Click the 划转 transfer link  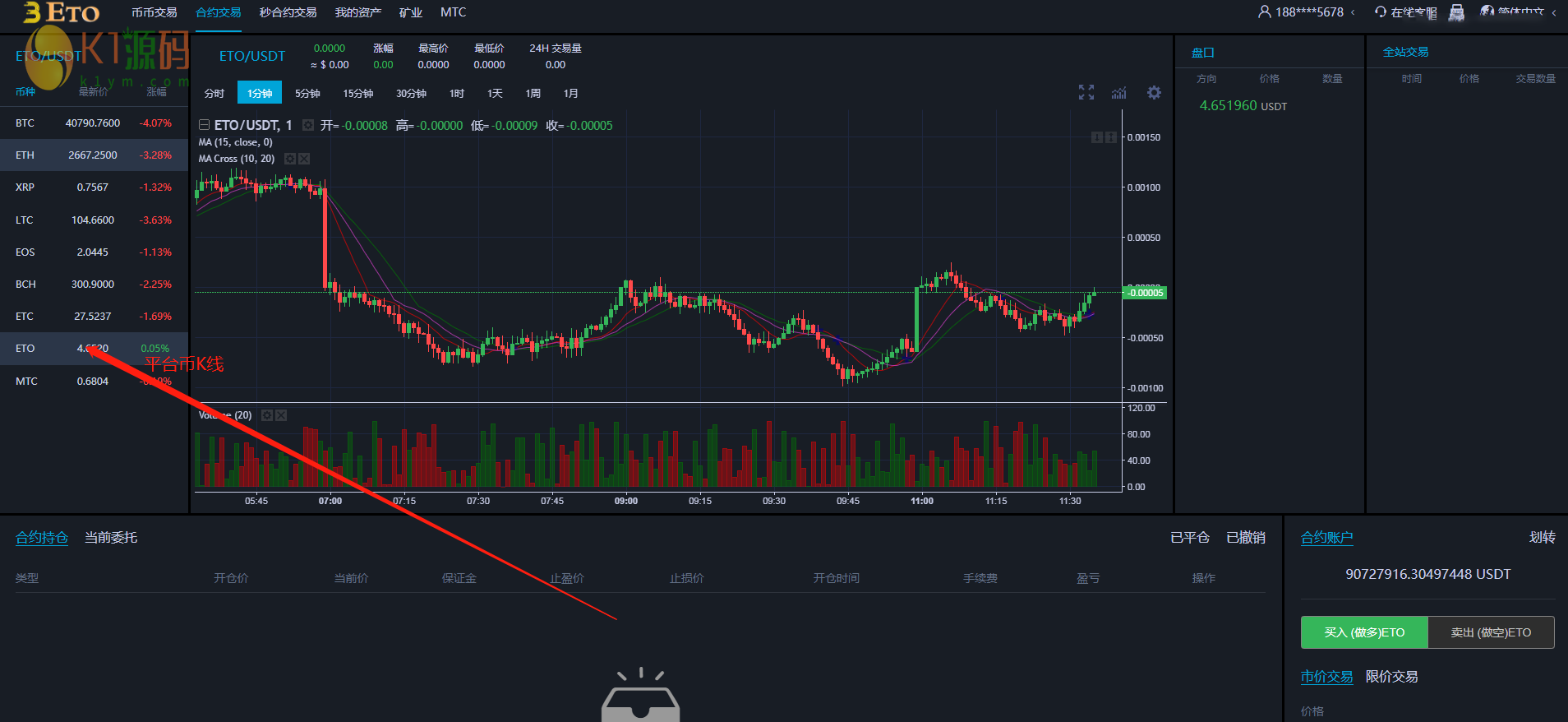1543,538
